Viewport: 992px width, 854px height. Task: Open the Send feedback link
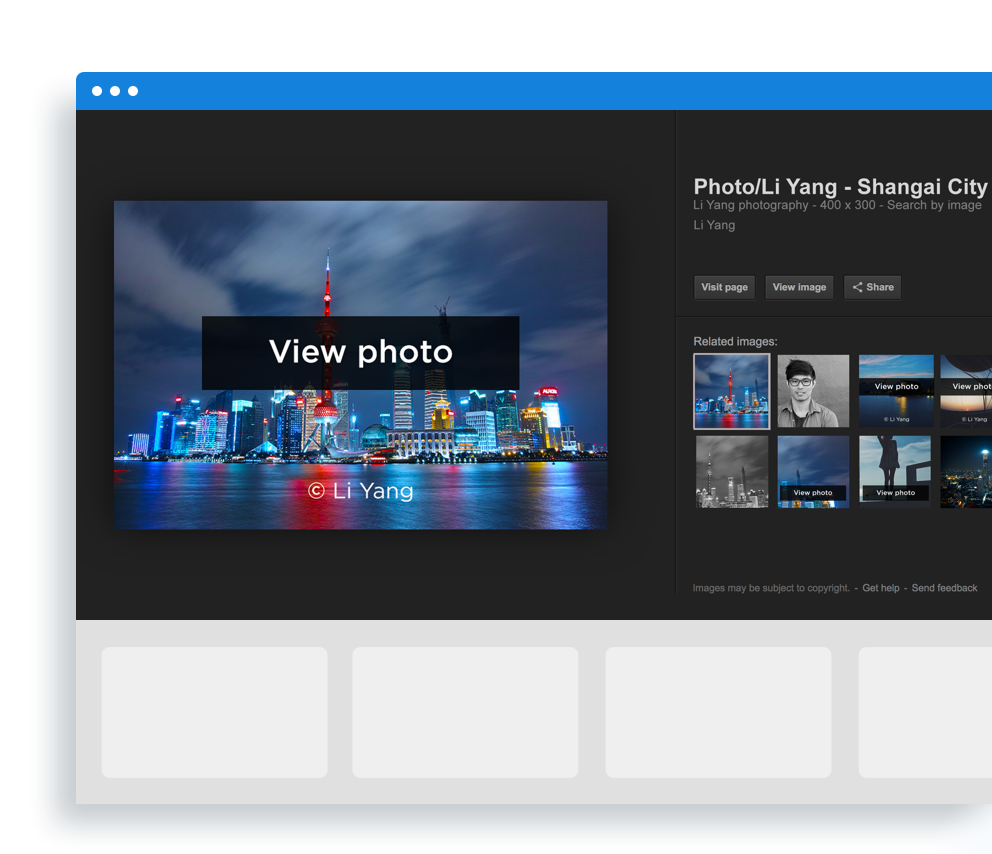click(x=944, y=588)
